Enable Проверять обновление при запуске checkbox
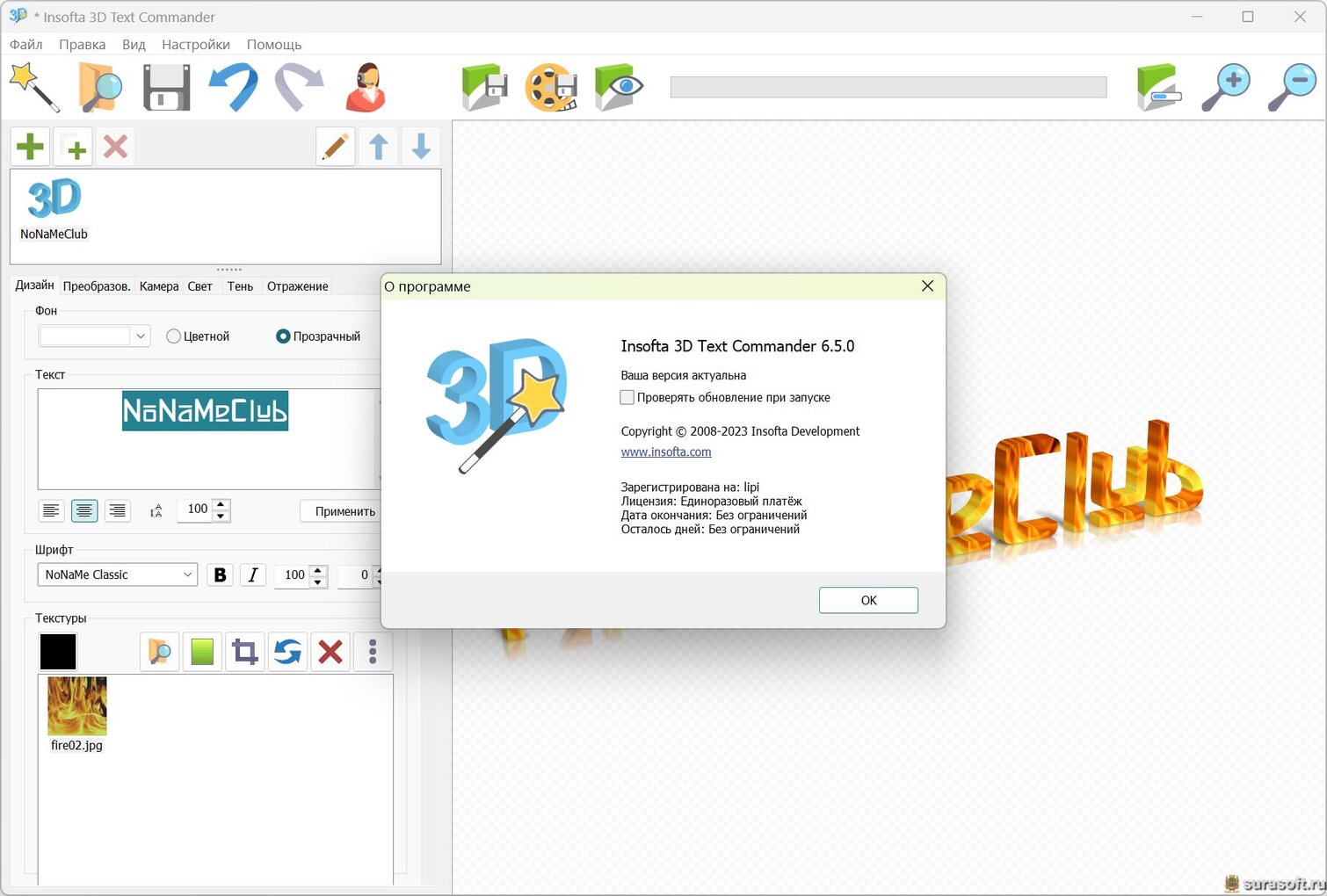Screen dimensions: 1327x896 point(627,398)
